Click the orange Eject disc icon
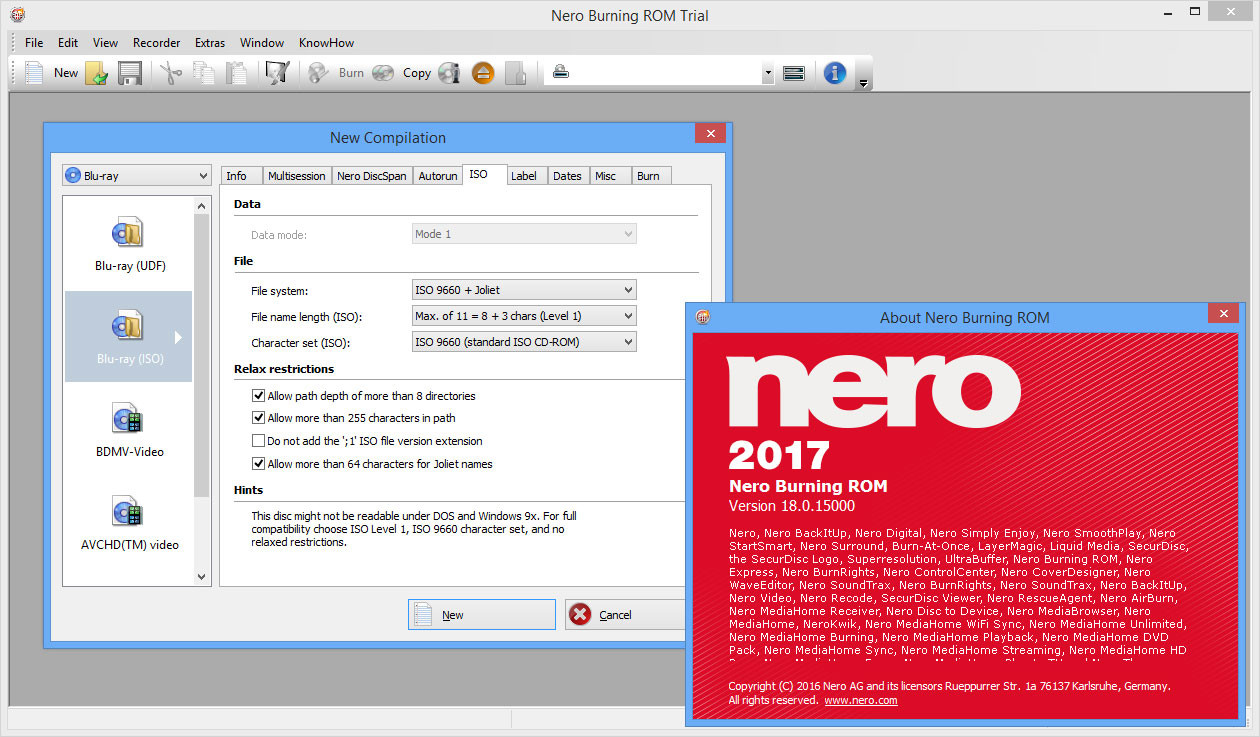 click(x=483, y=73)
